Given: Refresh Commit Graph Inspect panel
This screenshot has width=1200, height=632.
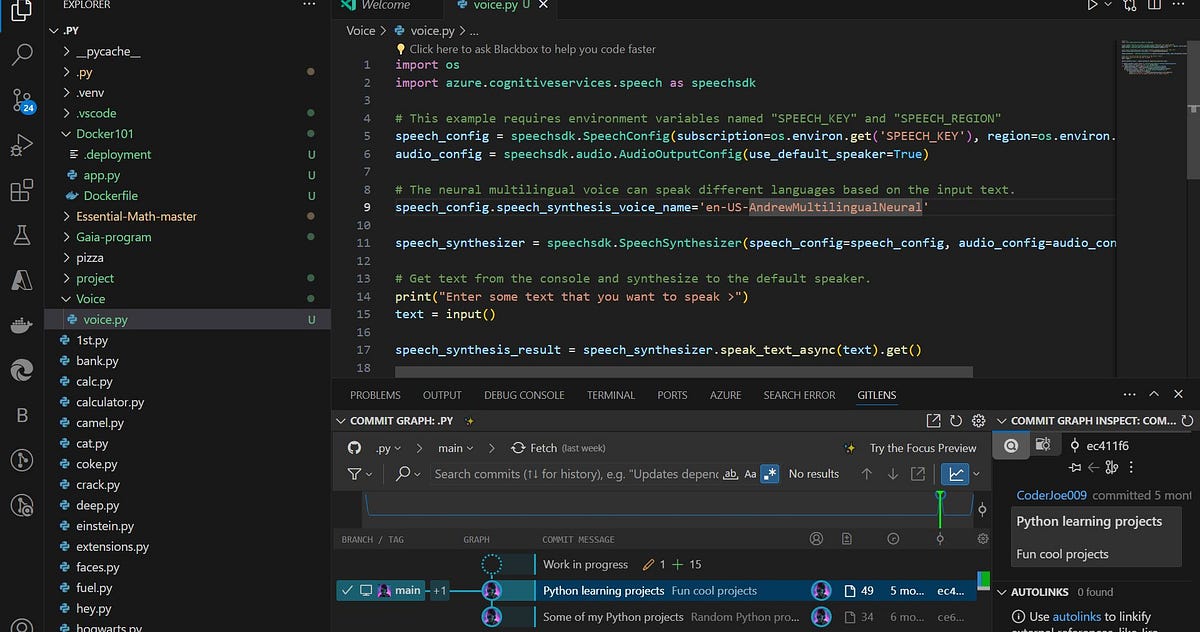Looking at the screenshot, I should tap(1187, 421).
